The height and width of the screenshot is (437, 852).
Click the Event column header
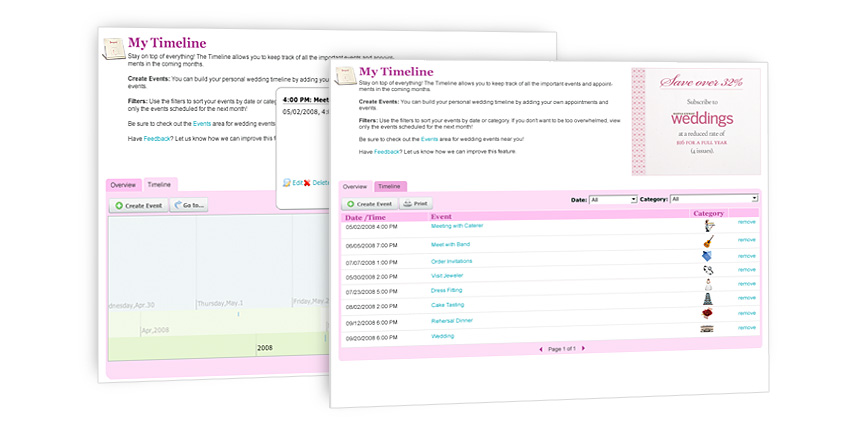click(x=441, y=216)
